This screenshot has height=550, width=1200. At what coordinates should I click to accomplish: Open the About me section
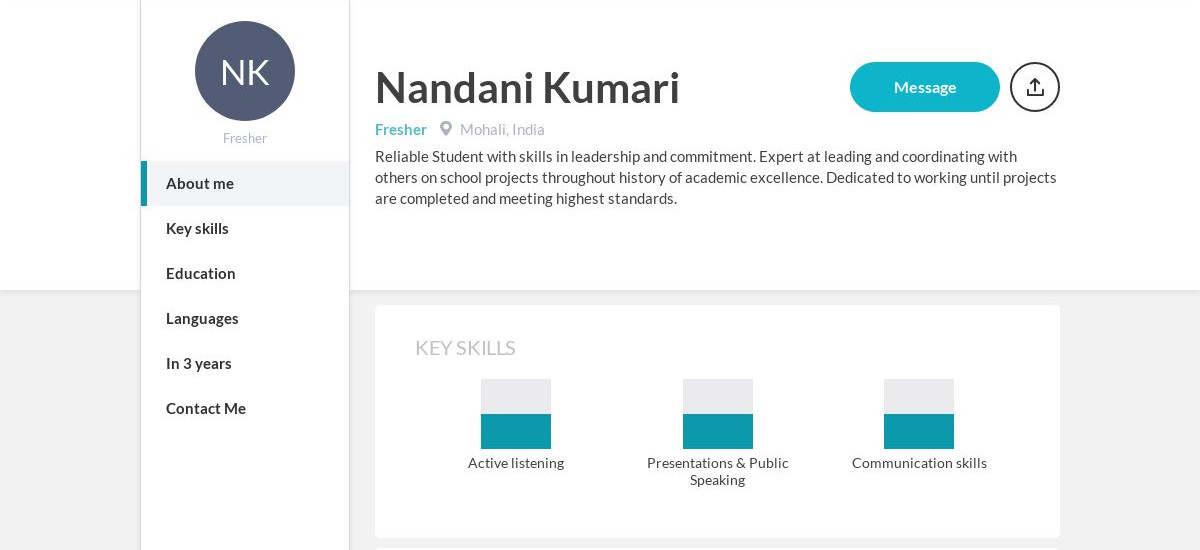[245, 183]
